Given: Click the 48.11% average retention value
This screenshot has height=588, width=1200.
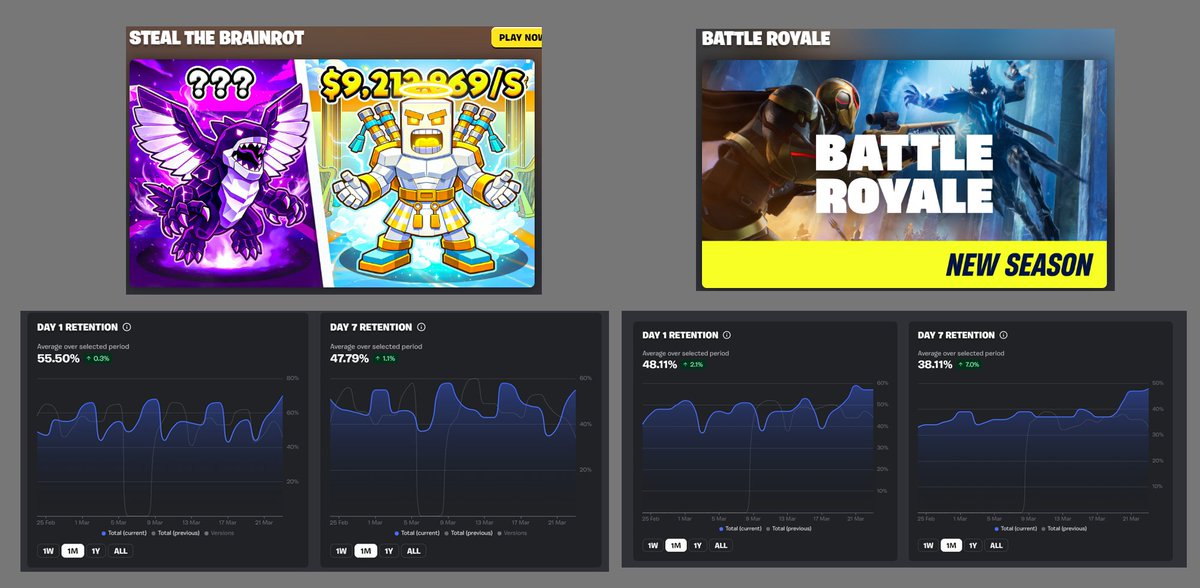Looking at the screenshot, I should point(660,365).
